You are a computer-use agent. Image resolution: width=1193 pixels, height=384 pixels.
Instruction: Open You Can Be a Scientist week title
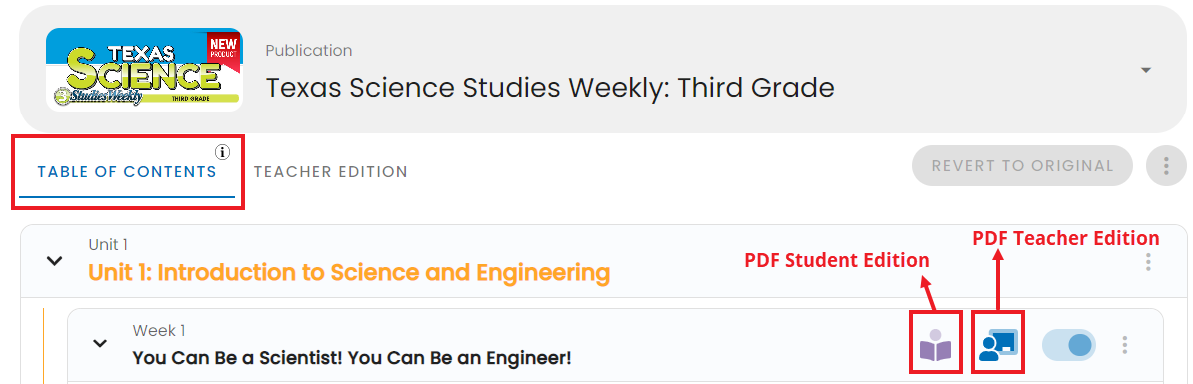[x=352, y=357]
